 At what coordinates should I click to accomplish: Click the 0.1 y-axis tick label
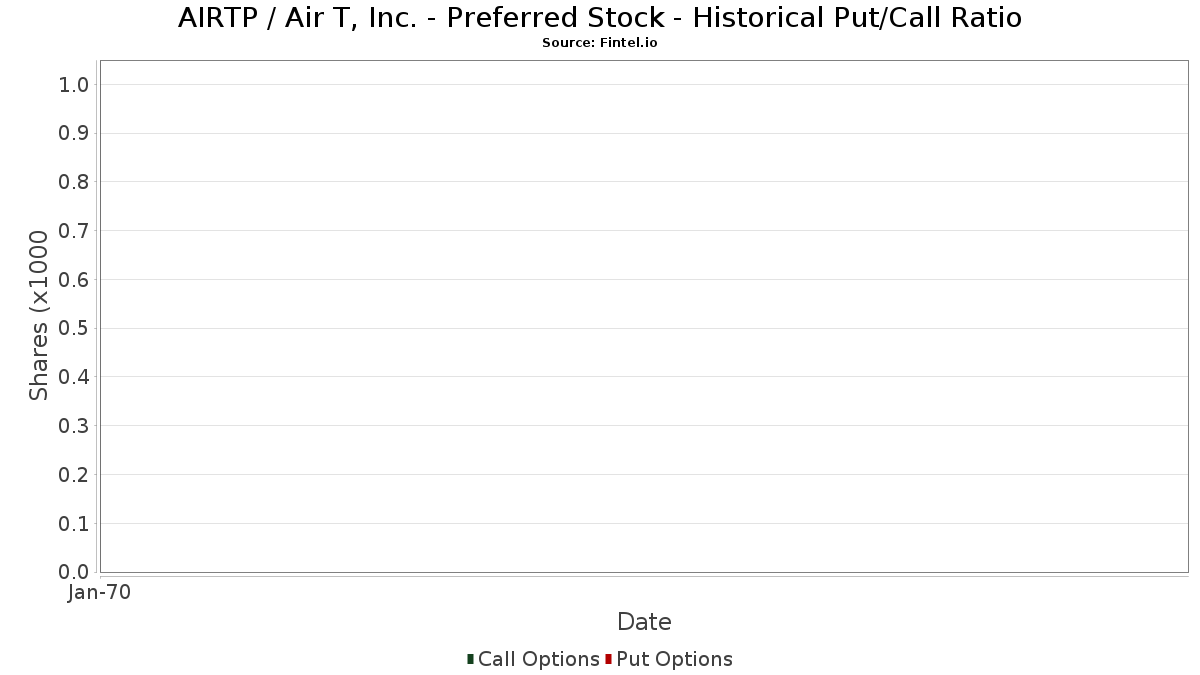coord(74,524)
